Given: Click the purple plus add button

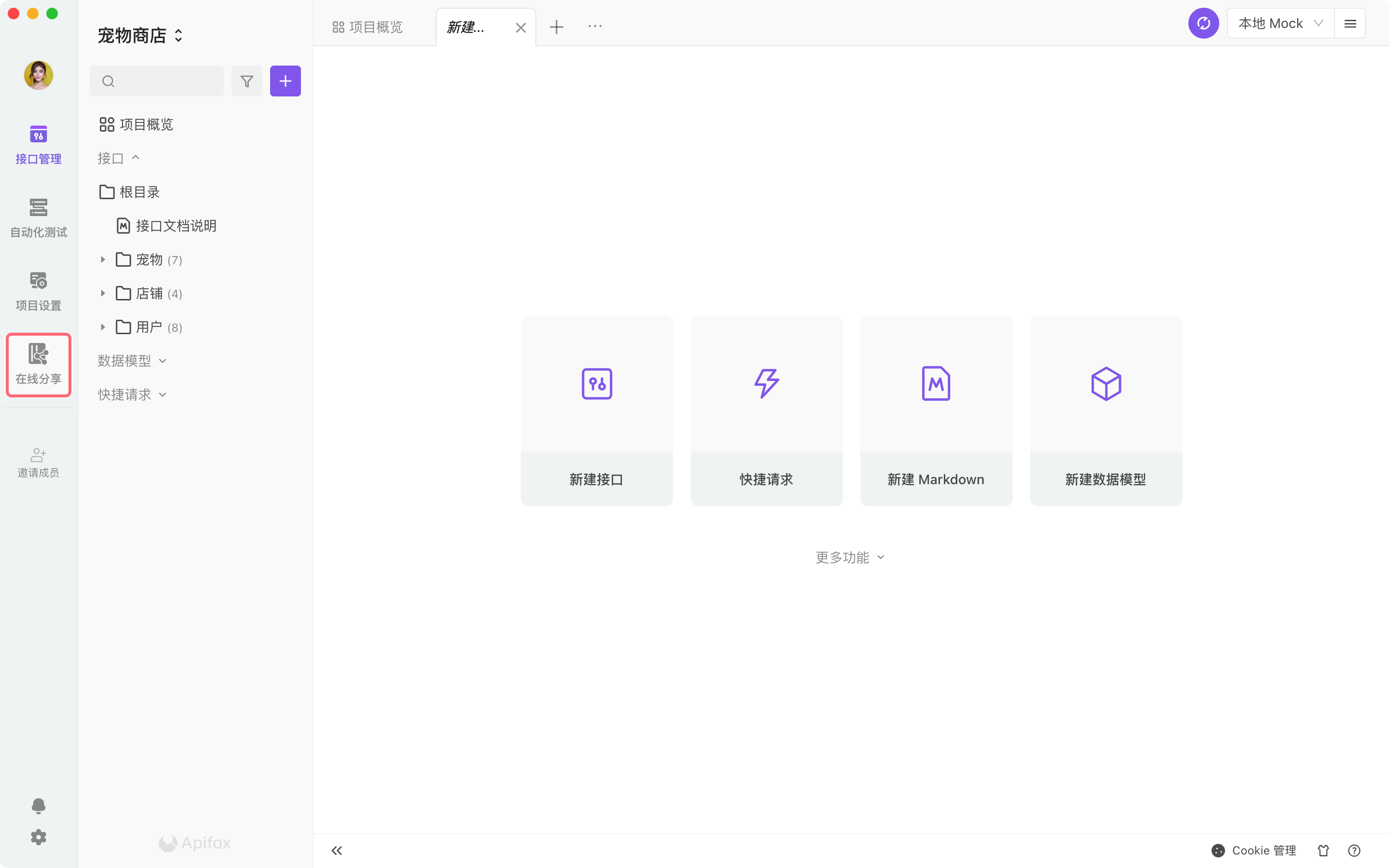Looking at the screenshot, I should [x=285, y=81].
